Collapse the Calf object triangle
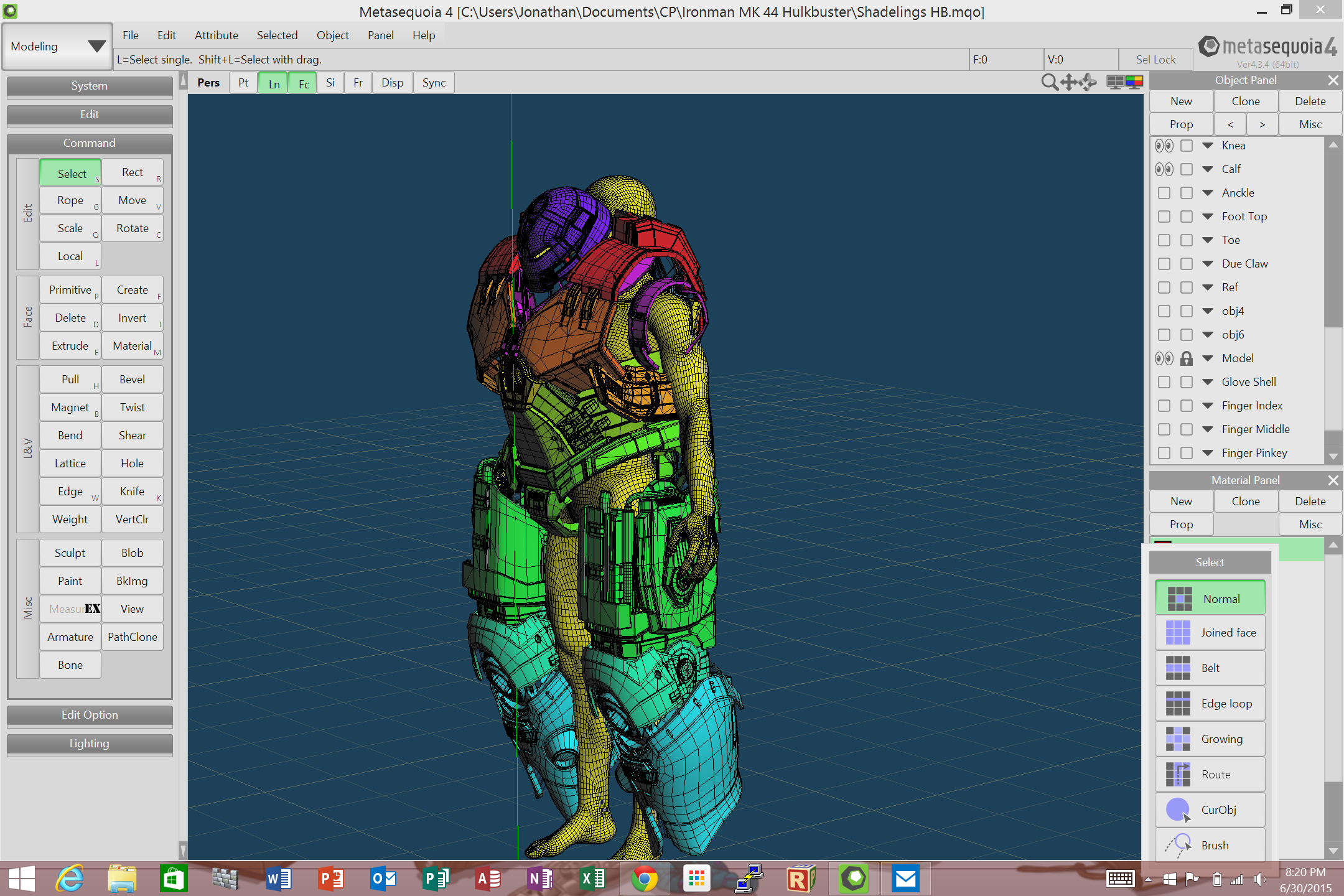Image resolution: width=1344 pixels, height=896 pixels. coord(1208,169)
